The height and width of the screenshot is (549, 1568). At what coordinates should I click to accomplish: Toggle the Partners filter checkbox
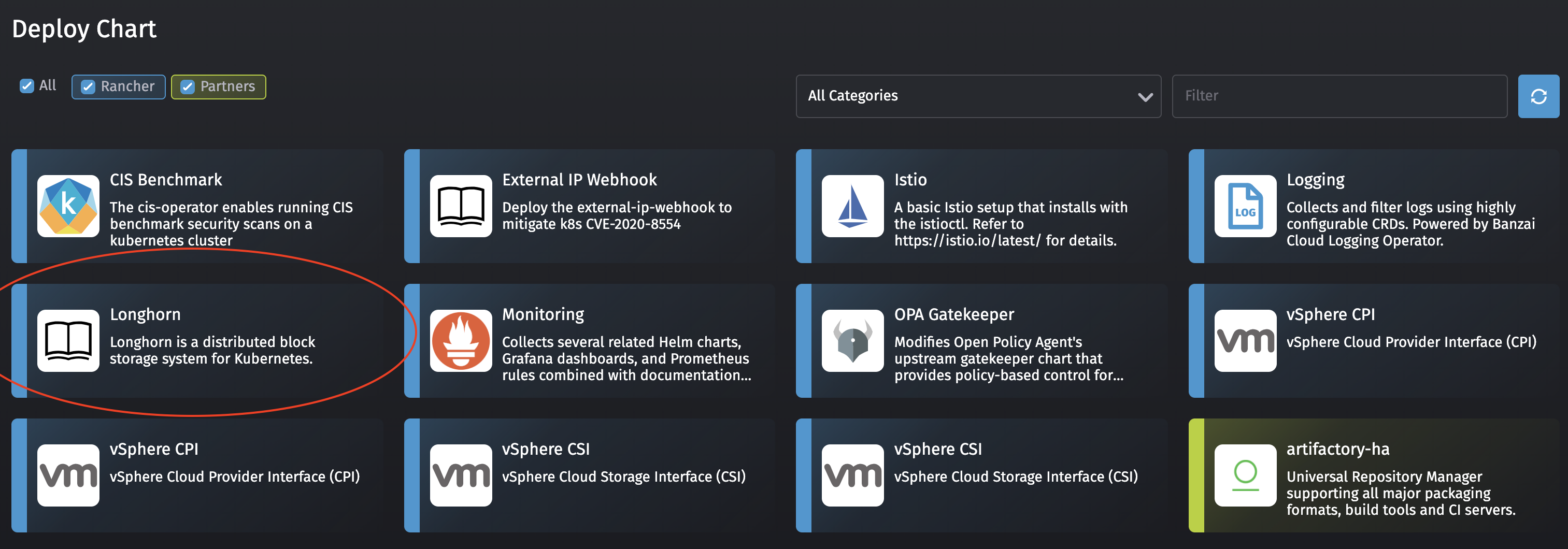[188, 86]
